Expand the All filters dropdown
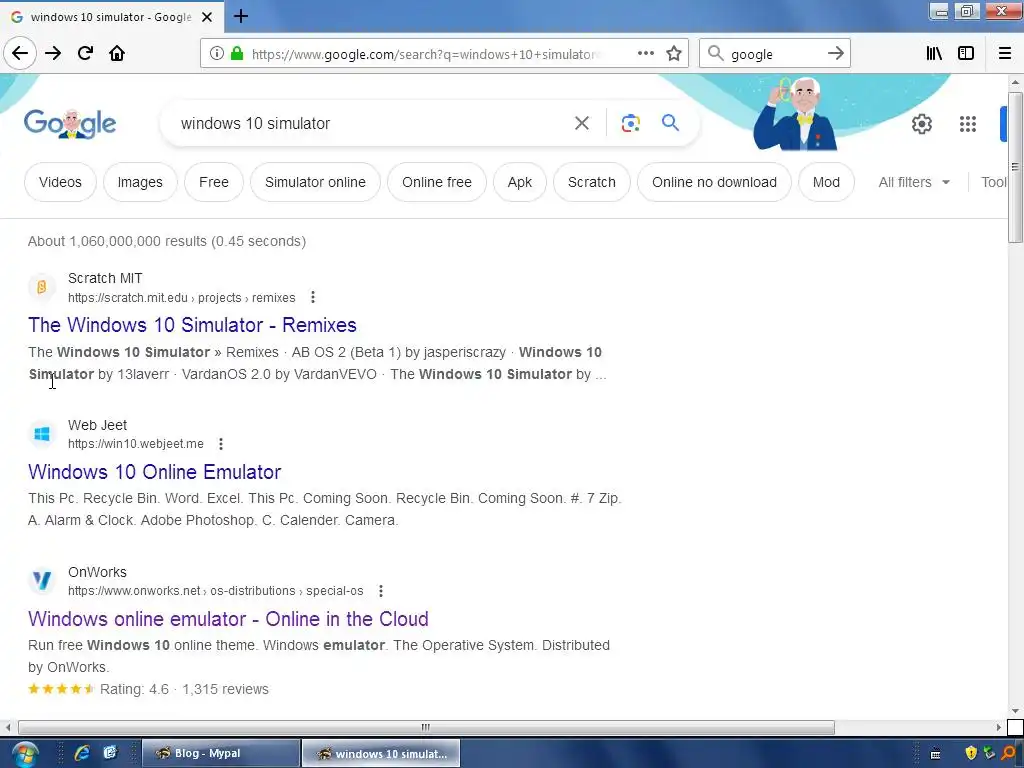Image resolution: width=1024 pixels, height=768 pixels. tap(914, 182)
